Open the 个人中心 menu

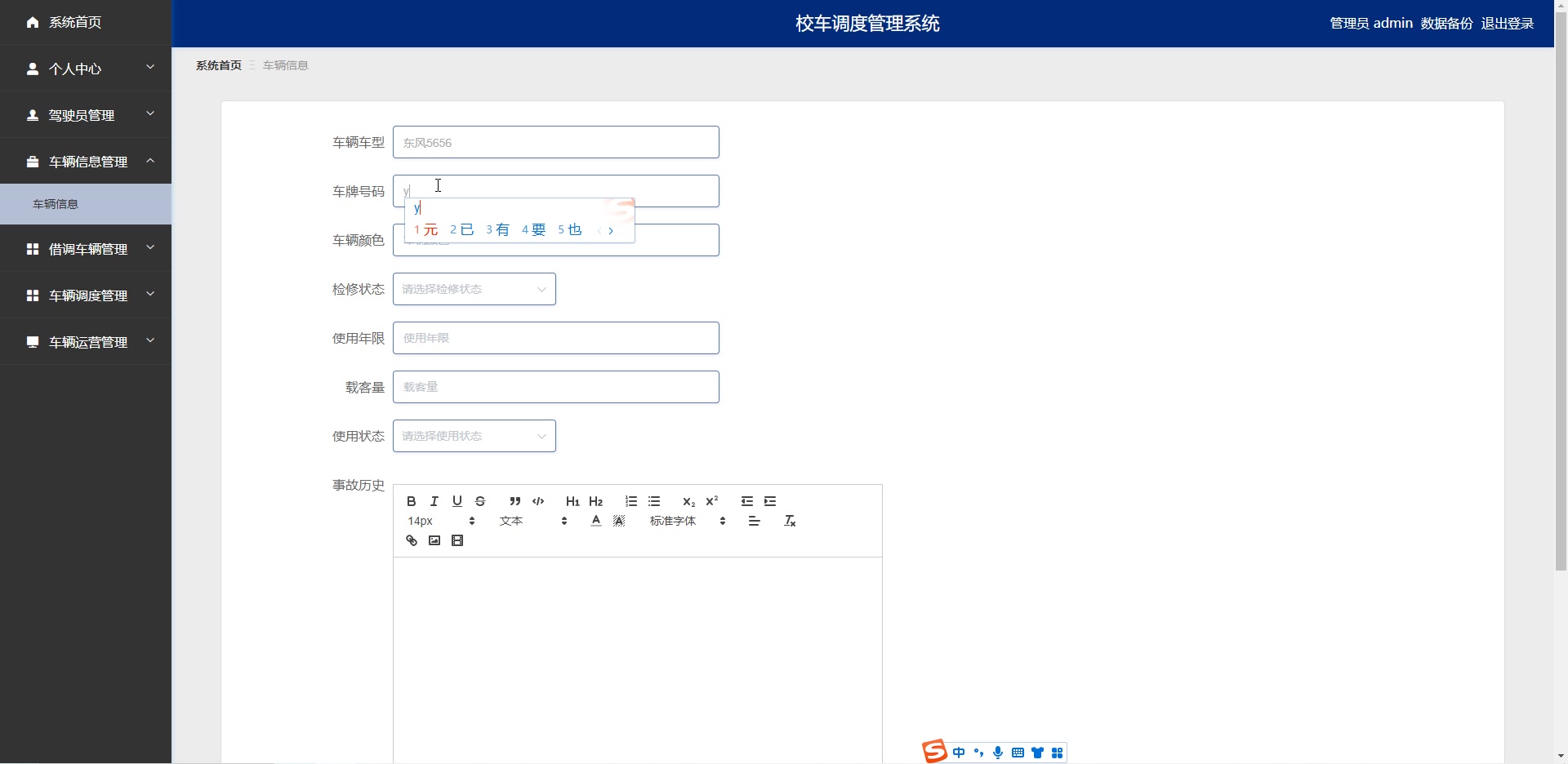coord(75,69)
